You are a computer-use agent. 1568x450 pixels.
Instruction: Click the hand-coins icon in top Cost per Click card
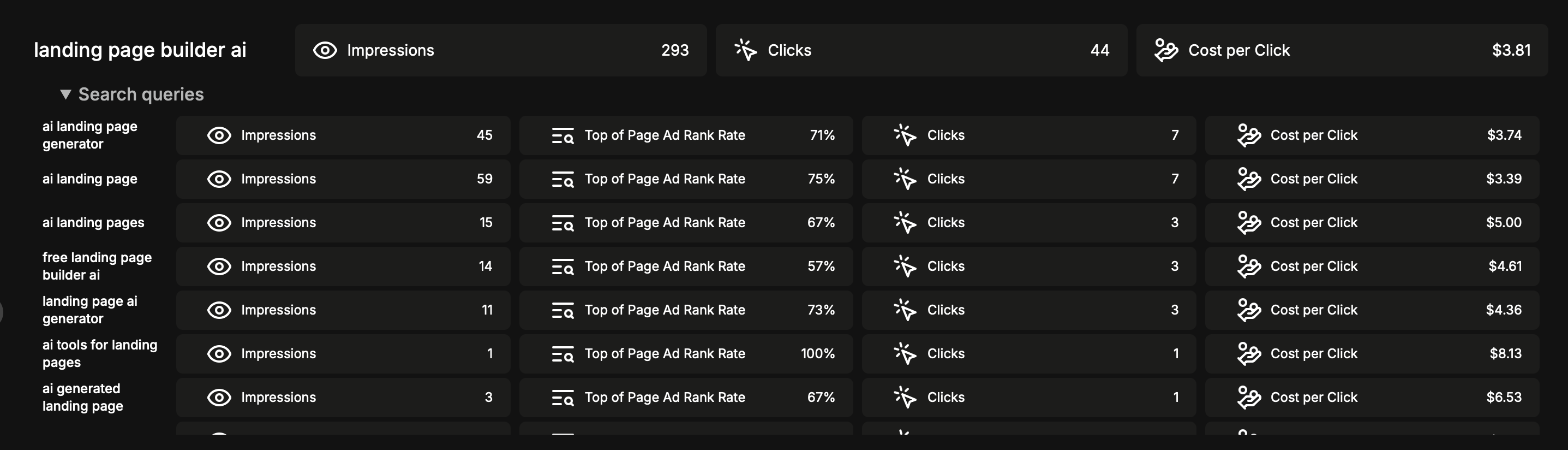click(x=1166, y=51)
